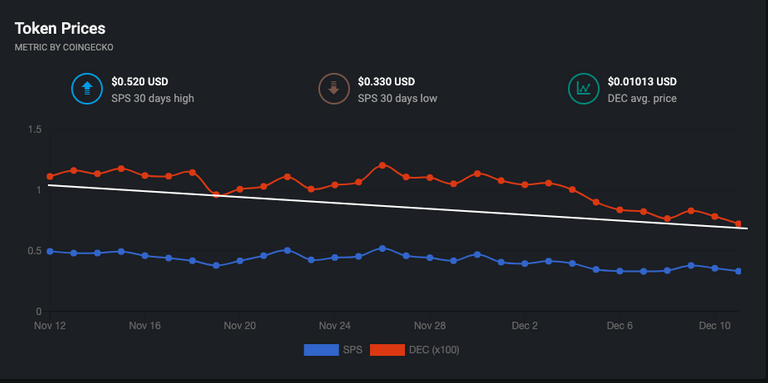Click the Dec 6 x-axis label
The image size is (768, 383).
[x=619, y=326]
